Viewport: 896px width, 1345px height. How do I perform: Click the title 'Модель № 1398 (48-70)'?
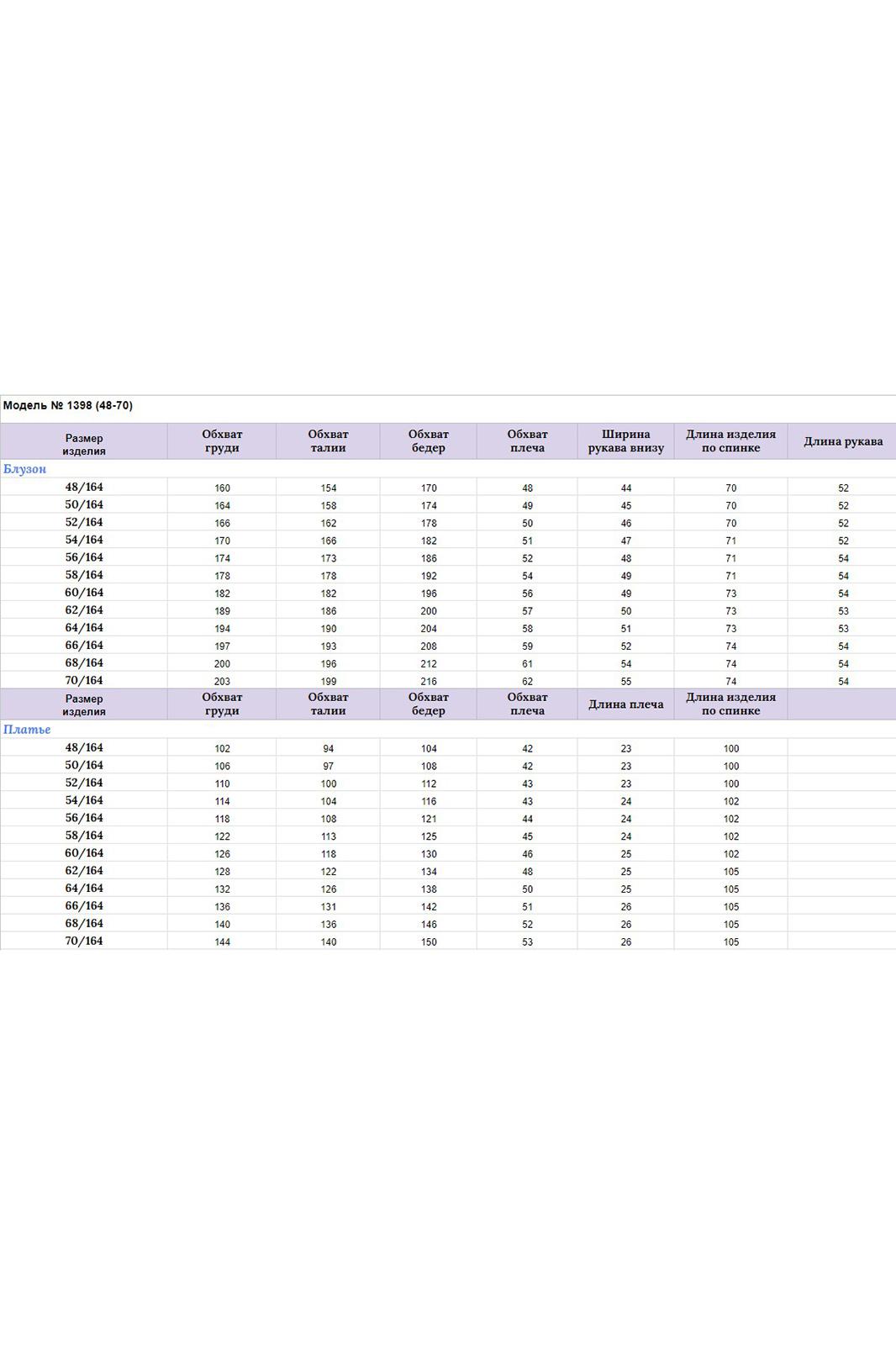point(68,405)
